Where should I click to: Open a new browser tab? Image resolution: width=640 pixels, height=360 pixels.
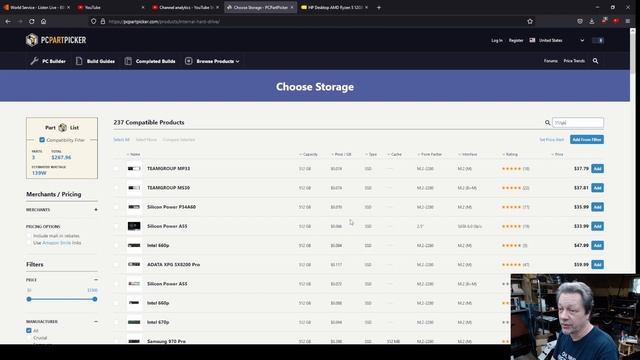pyautogui.click(x=379, y=7)
